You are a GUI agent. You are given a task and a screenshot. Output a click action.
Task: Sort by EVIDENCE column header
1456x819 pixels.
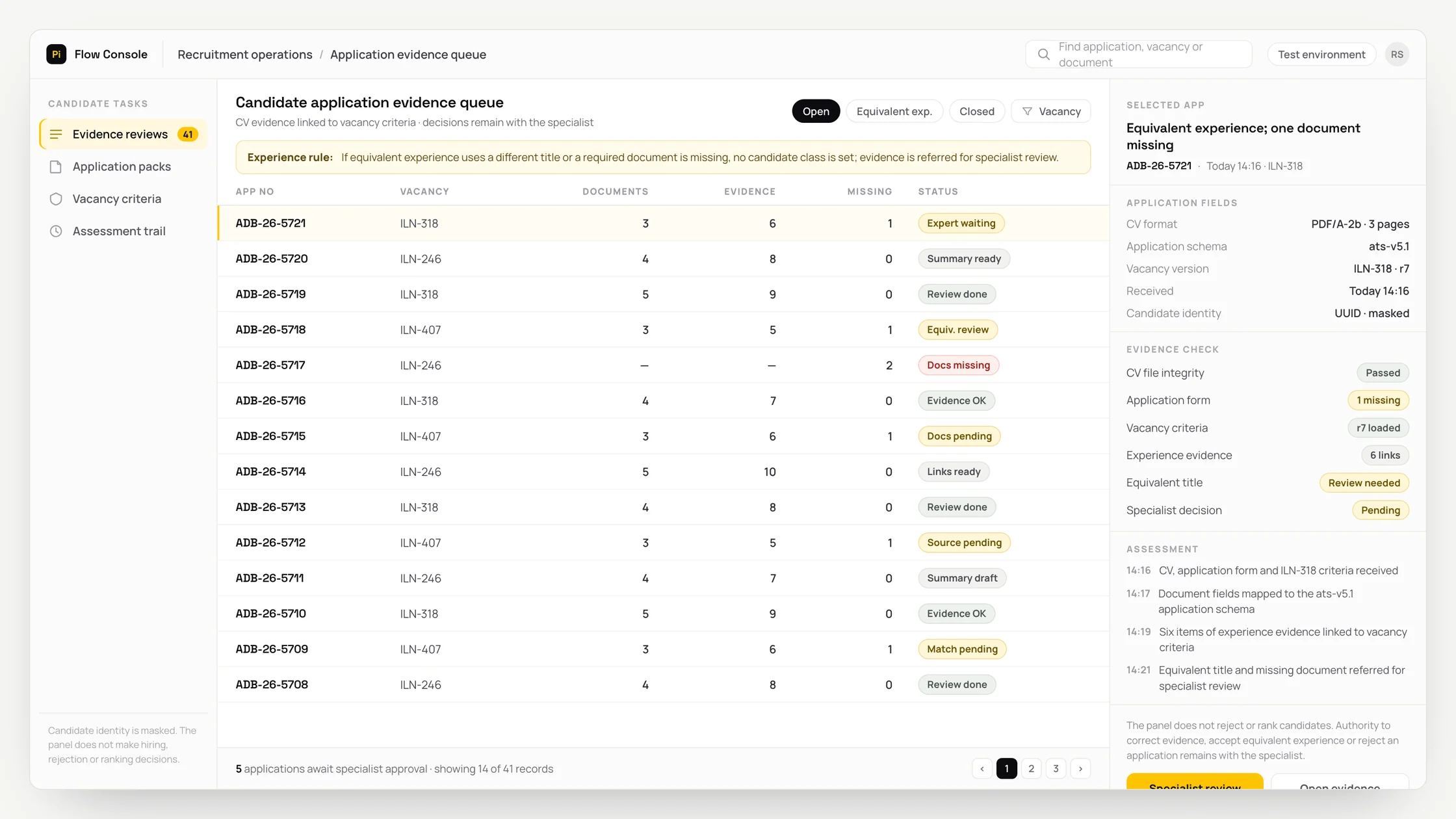click(x=749, y=192)
